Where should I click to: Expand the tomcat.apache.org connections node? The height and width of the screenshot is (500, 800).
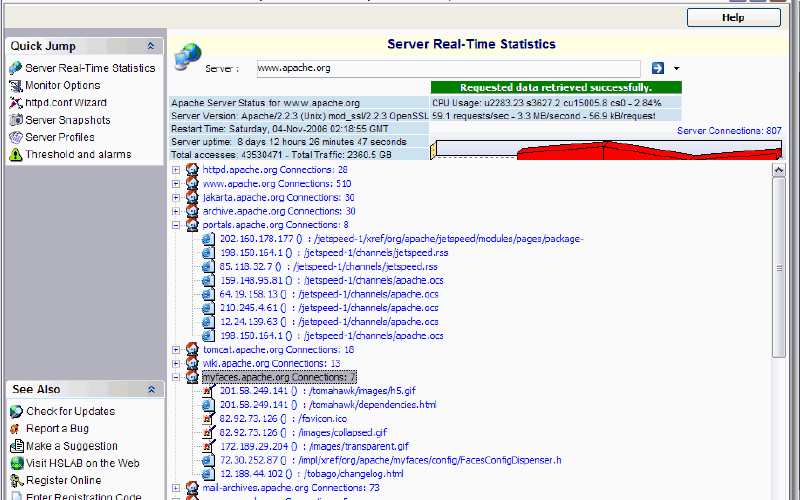[x=177, y=350]
